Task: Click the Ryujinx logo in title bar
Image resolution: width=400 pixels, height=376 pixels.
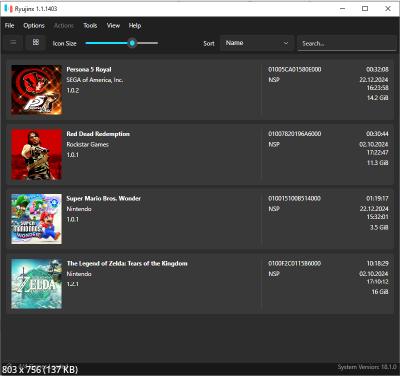Action: pos(9,8)
